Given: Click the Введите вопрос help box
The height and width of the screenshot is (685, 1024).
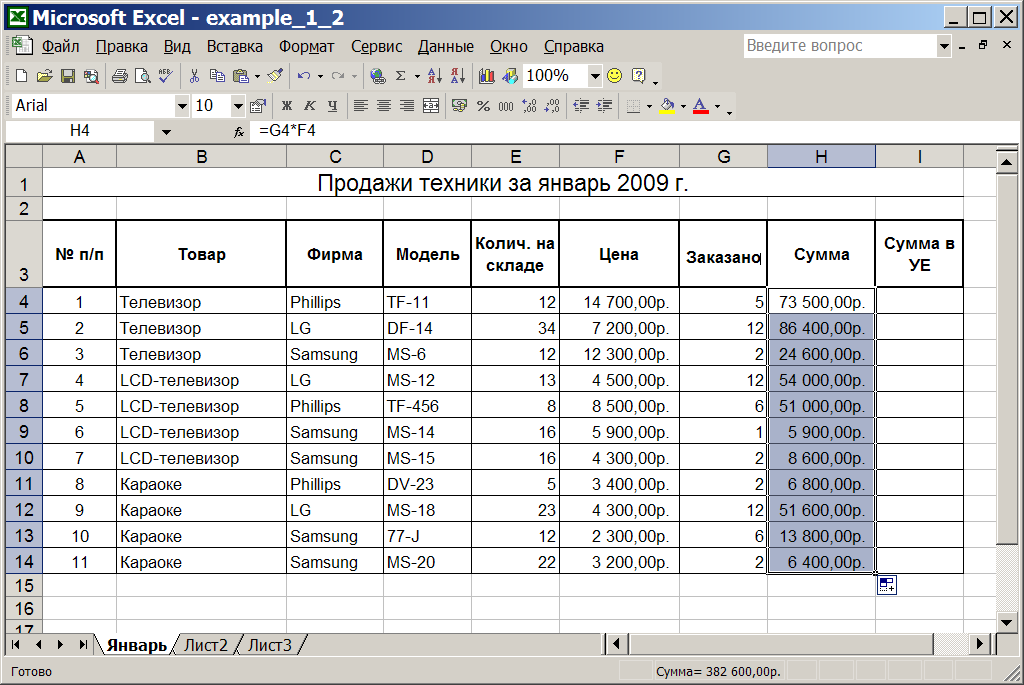Looking at the screenshot, I should tap(840, 46).
